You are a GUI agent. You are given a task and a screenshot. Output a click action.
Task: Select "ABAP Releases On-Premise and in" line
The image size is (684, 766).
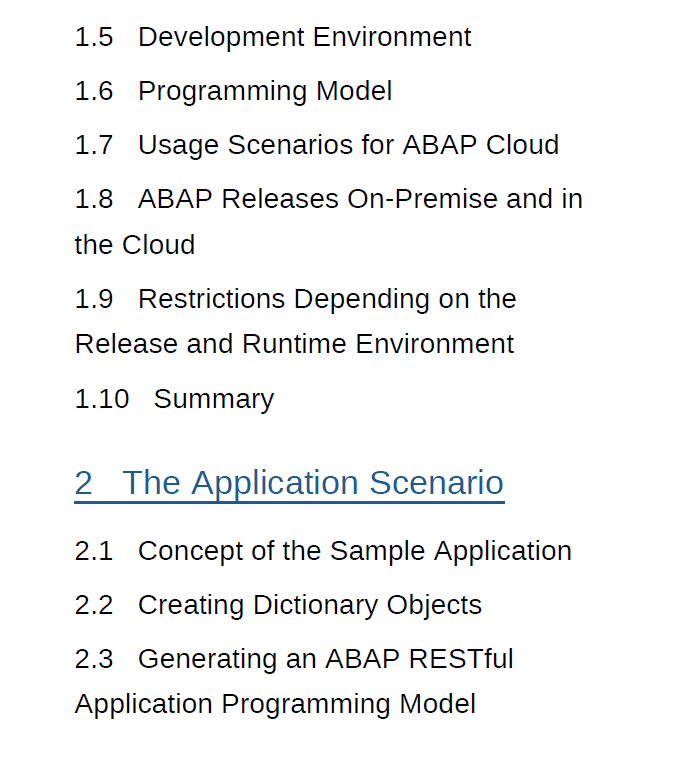tap(360, 199)
